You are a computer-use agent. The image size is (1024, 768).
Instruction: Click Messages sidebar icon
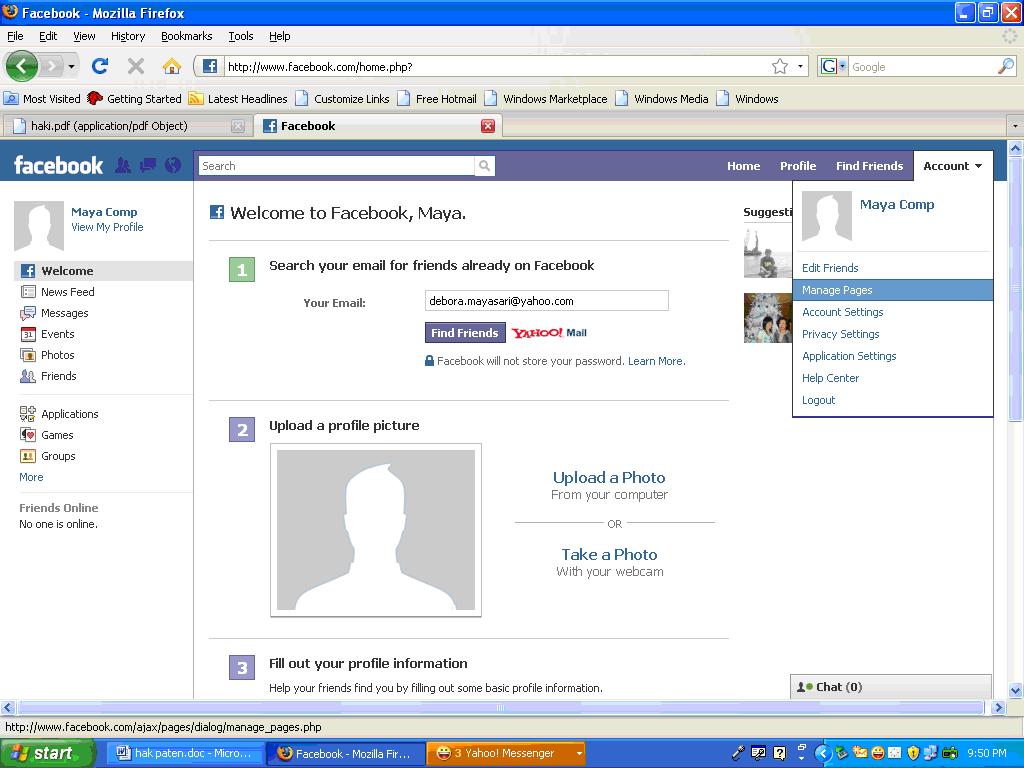point(27,313)
